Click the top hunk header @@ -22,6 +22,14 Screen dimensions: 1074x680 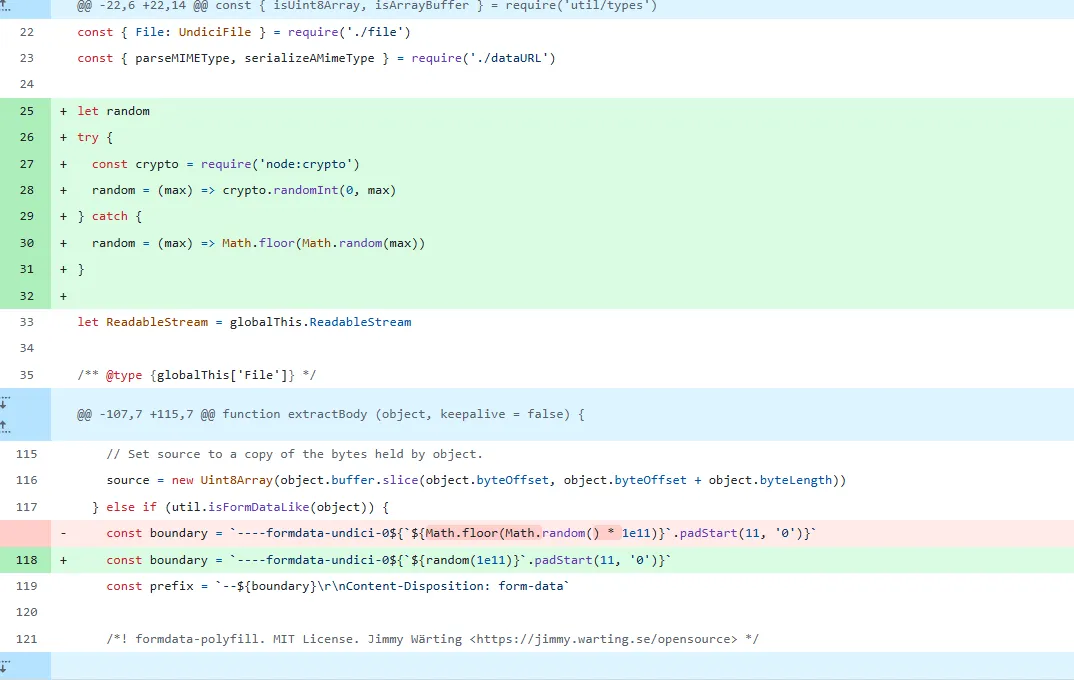(x=367, y=6)
